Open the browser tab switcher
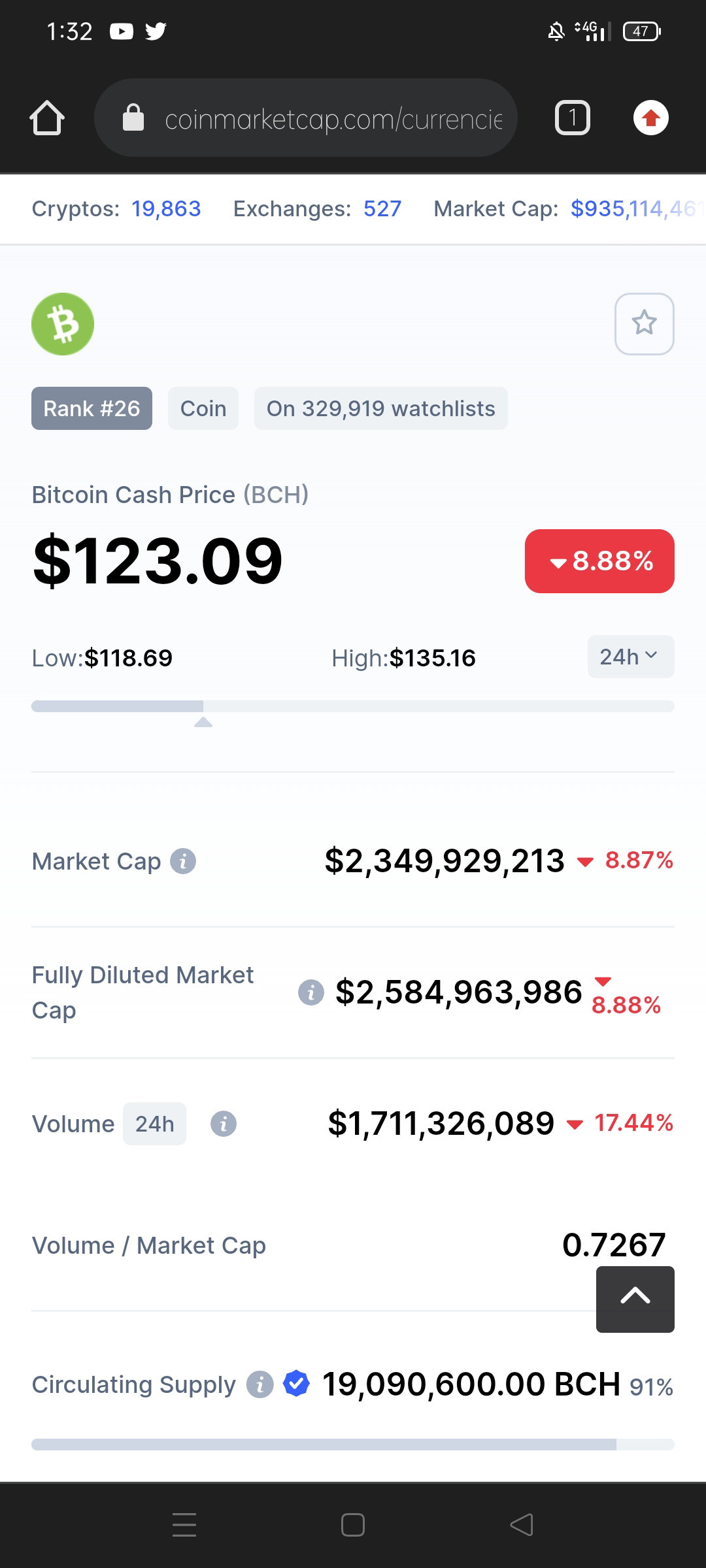The height and width of the screenshot is (1568, 706). [573, 118]
